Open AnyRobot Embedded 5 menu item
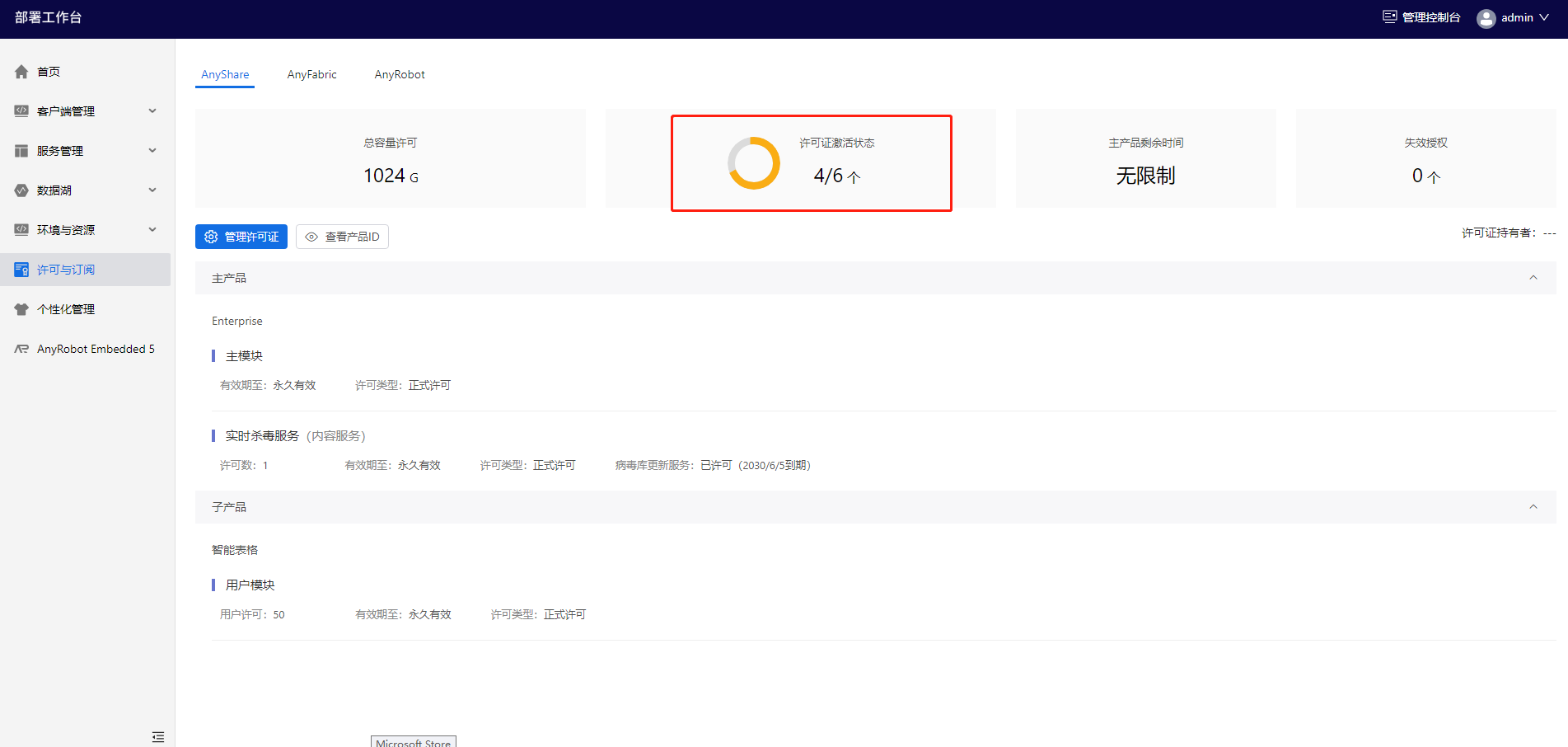 pos(86,349)
